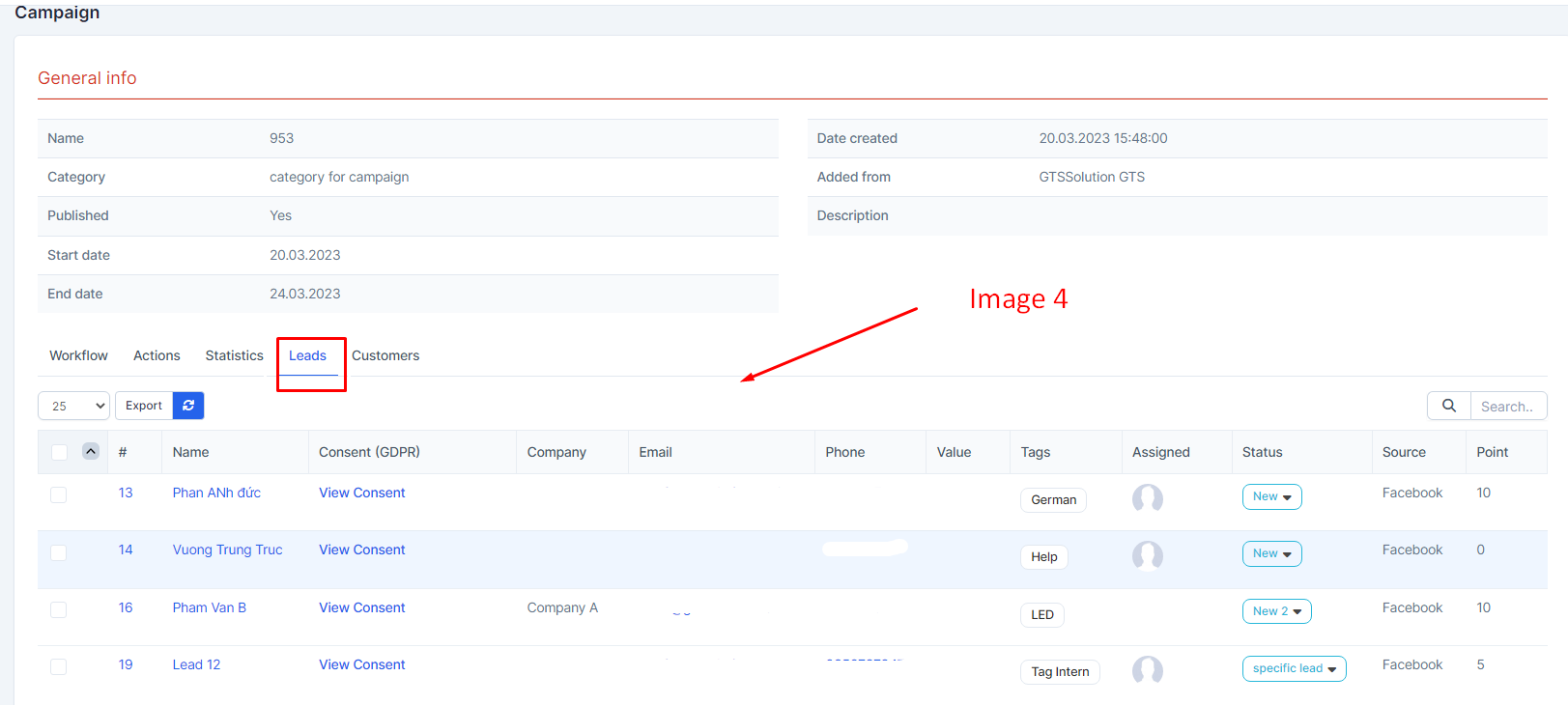
Task: Open New status dropdown for Phan ANh đức
Action: 1271,496
